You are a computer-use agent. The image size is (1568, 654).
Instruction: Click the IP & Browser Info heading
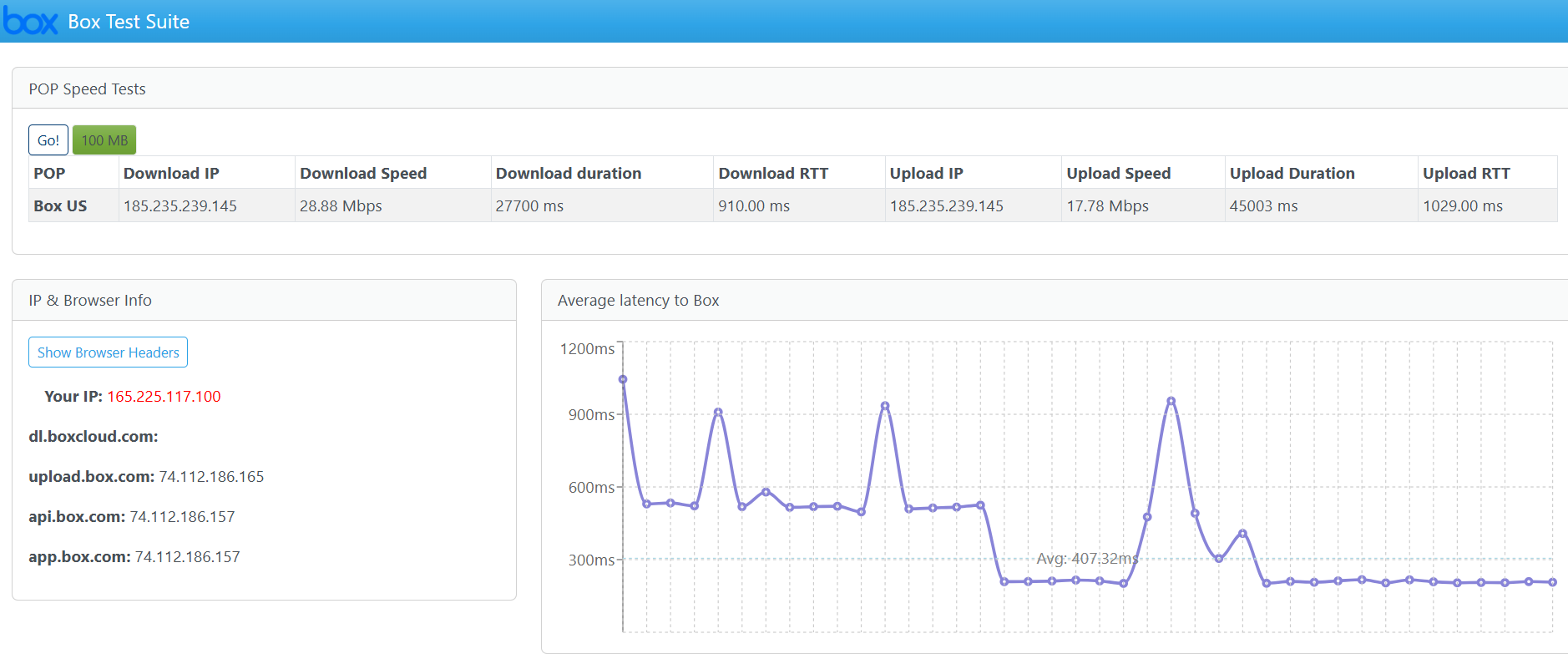click(x=90, y=300)
